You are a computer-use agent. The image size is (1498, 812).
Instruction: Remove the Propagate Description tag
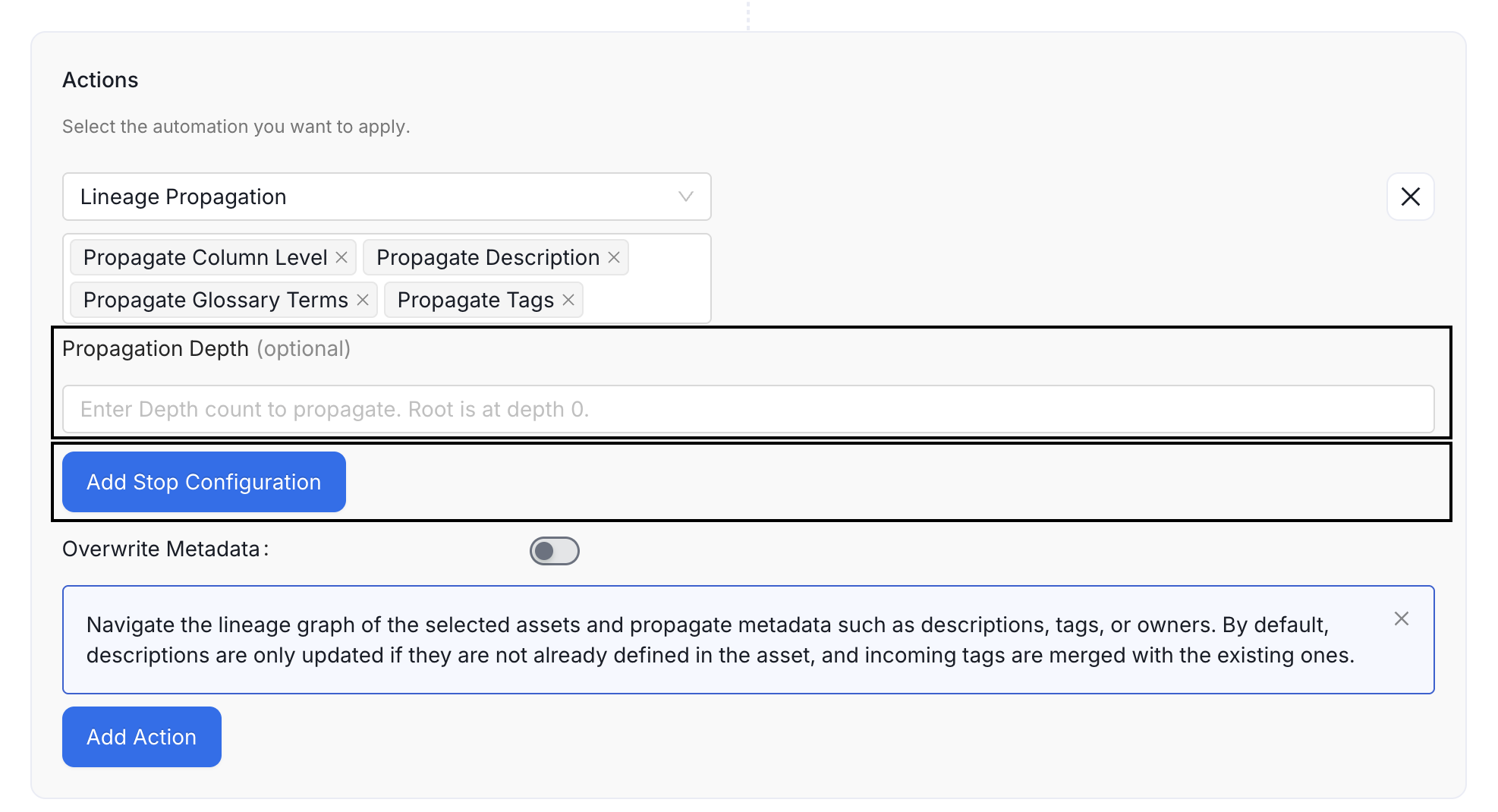click(x=614, y=257)
